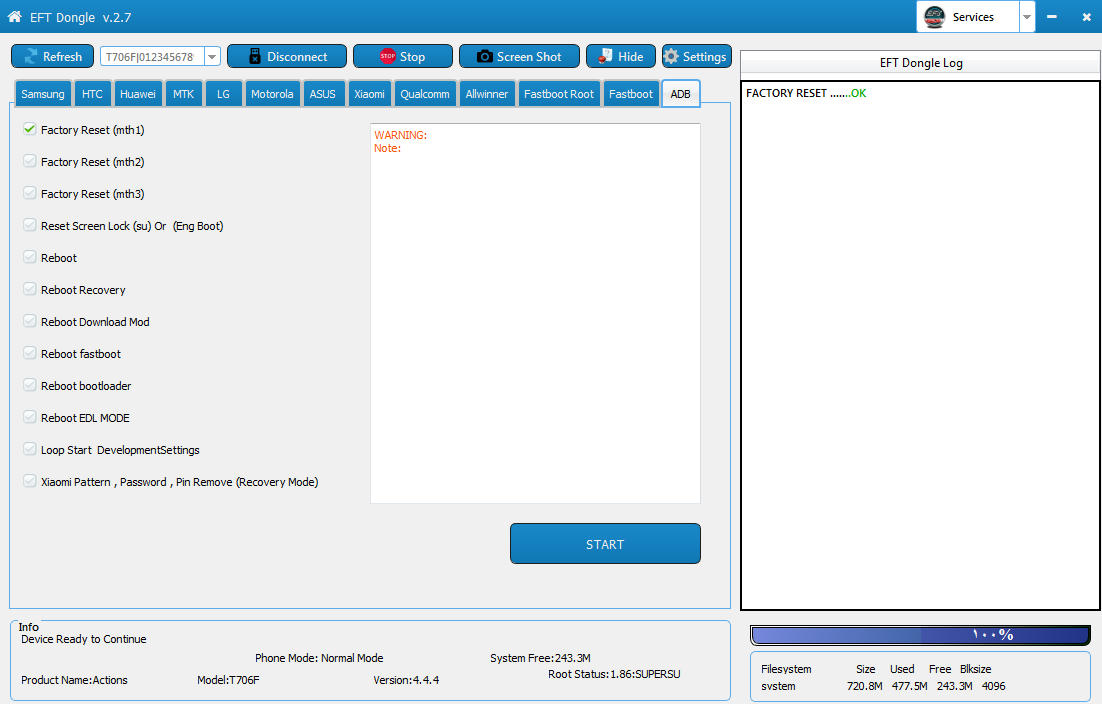Click the 100% progress bar
Viewport: 1102px width, 704px height.
(x=921, y=635)
